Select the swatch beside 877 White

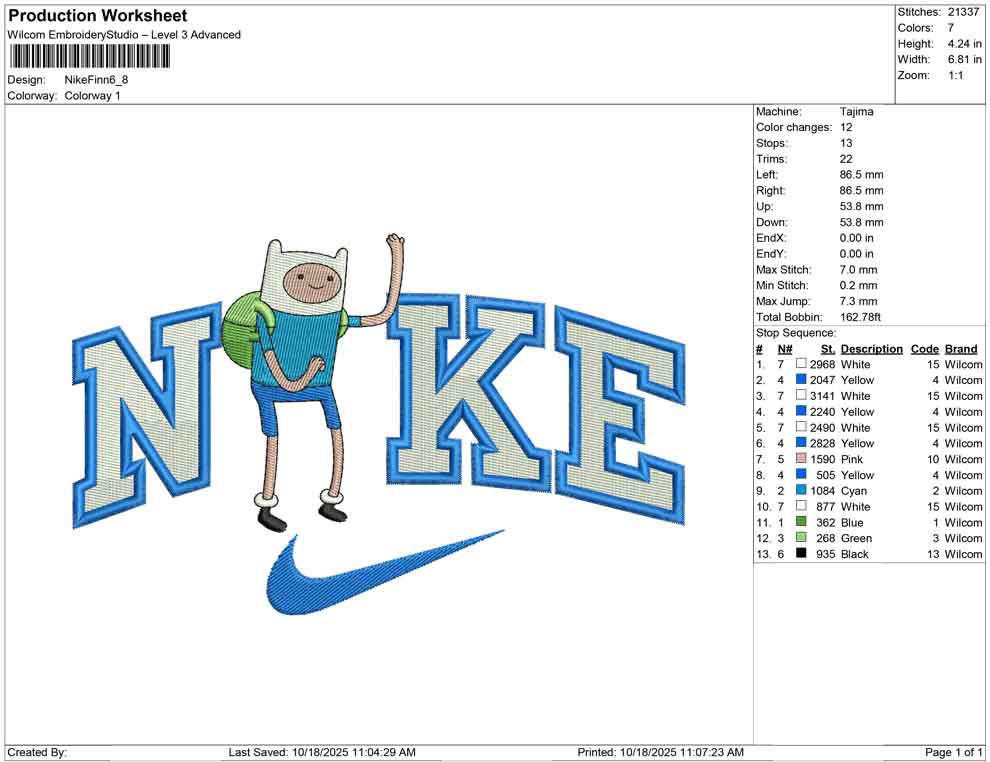[801, 506]
